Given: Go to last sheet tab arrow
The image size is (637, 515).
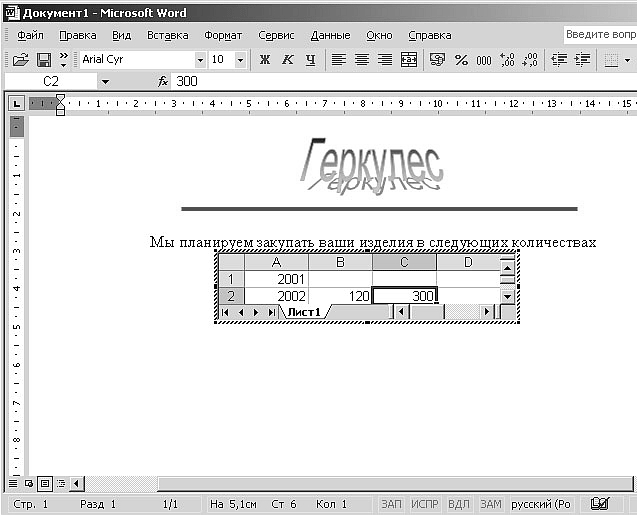Looking at the screenshot, I should point(271,312).
